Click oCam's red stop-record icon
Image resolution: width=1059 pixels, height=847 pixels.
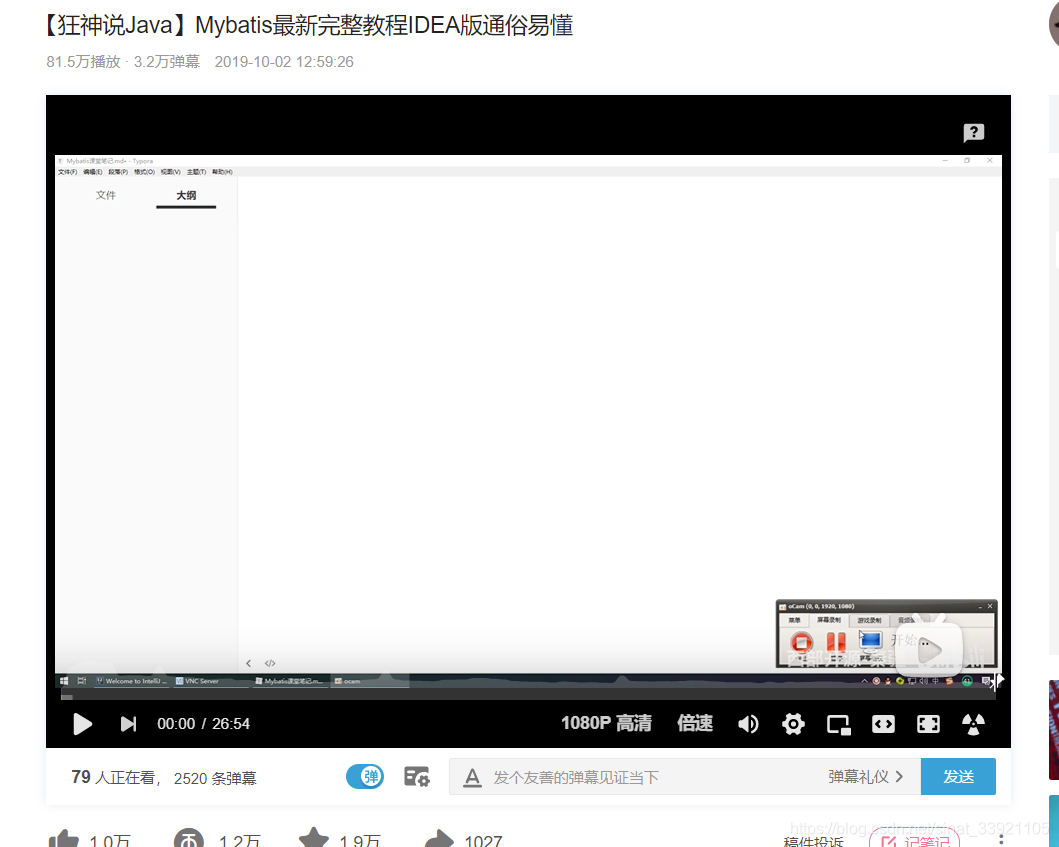802,642
